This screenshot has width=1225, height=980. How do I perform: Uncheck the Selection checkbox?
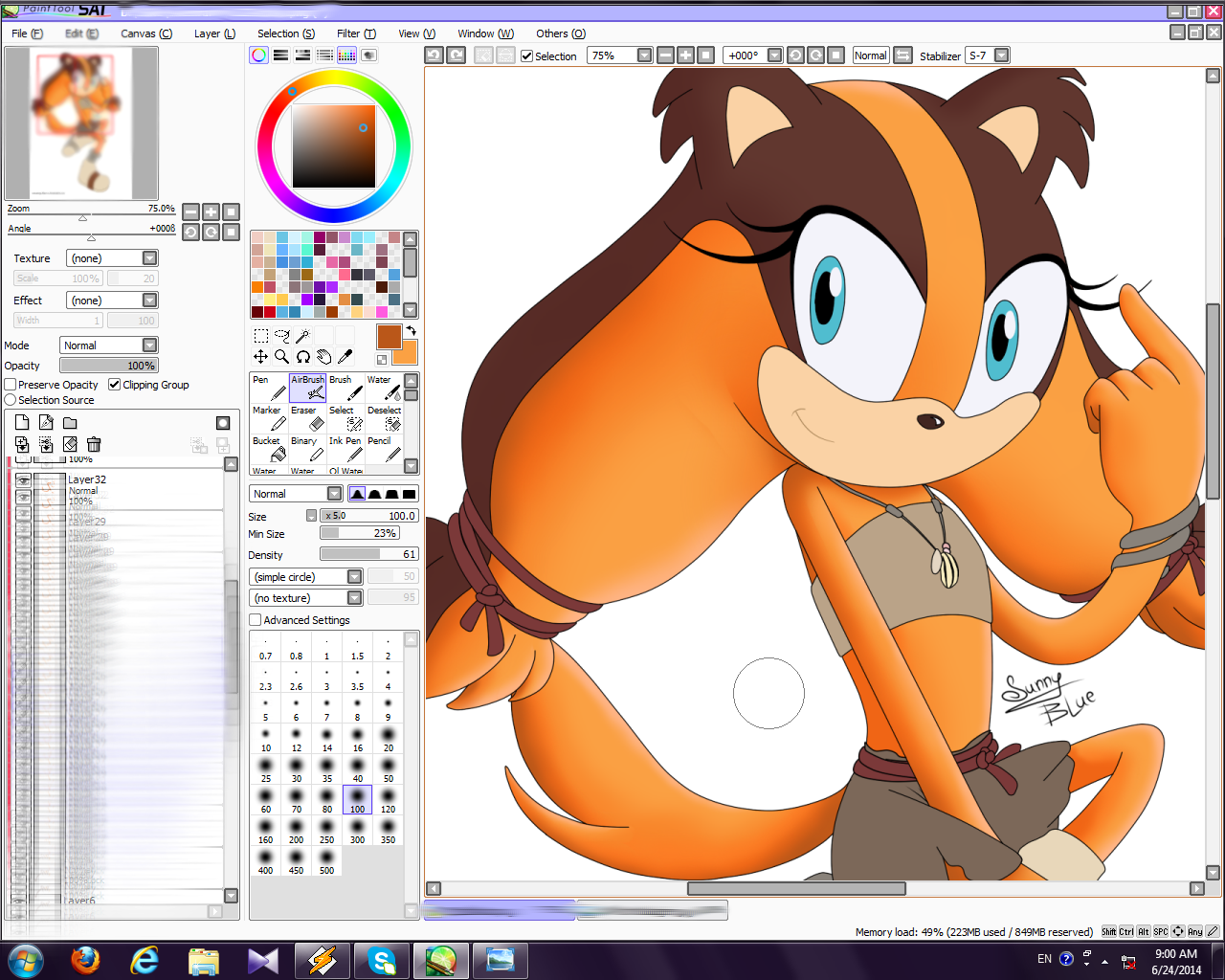pyautogui.click(x=526, y=56)
